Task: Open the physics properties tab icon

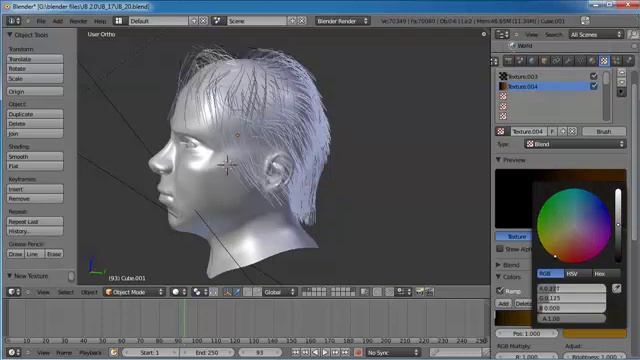Action: tap(629, 61)
